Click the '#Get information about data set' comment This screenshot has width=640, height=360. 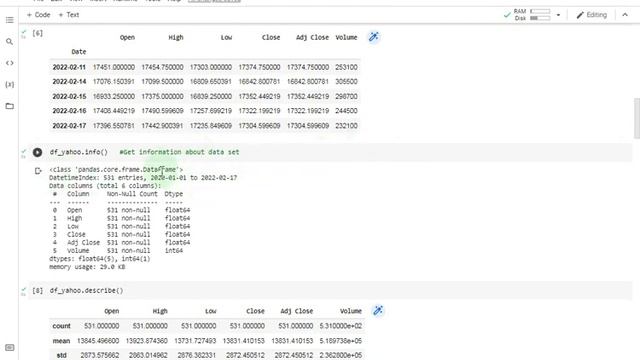point(179,152)
